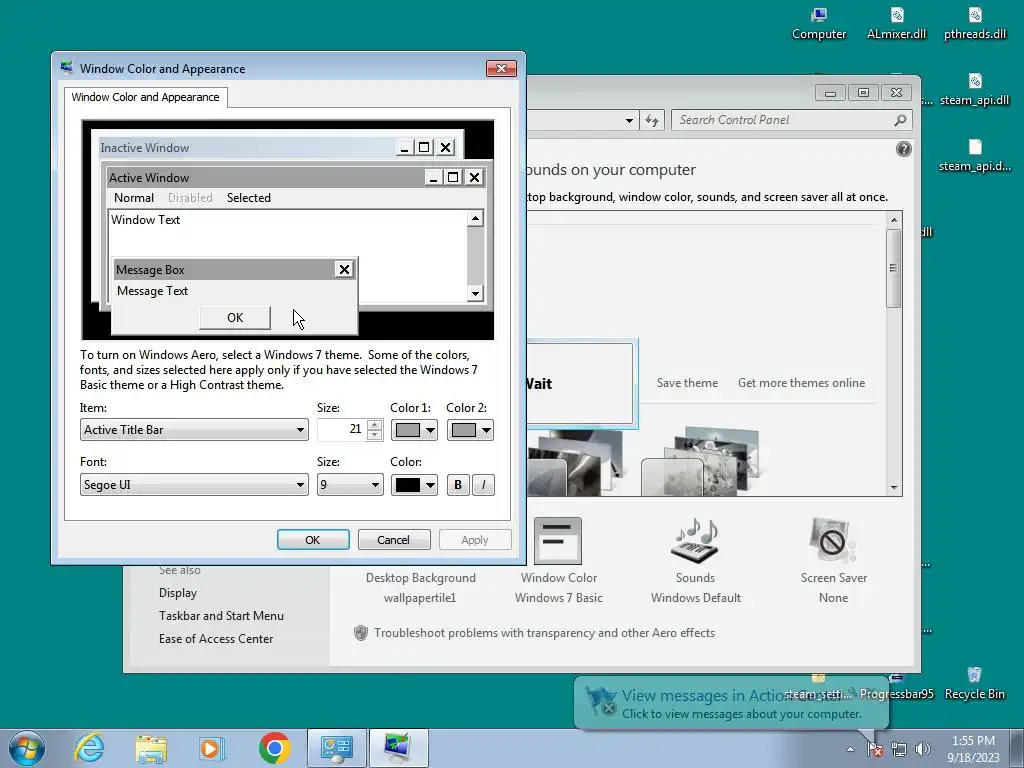Image resolution: width=1024 pixels, height=768 pixels.
Task: Select steam_api.dll desktop file icon
Action: coord(974,90)
